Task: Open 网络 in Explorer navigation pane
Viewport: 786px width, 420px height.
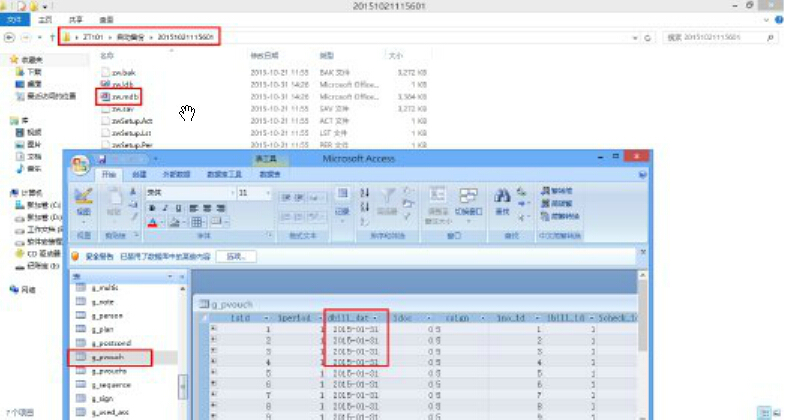Action: coord(23,289)
